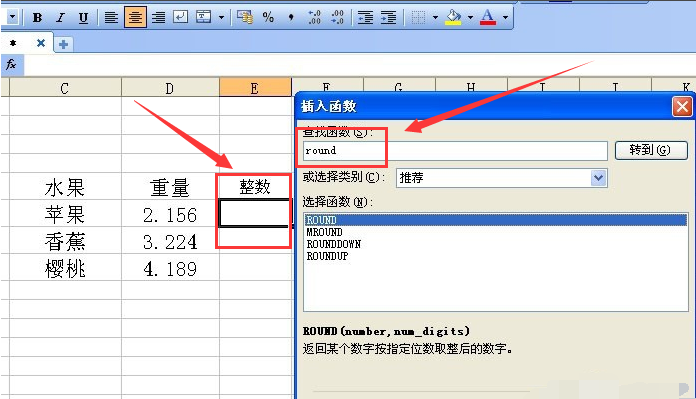
Task: Click the 整数 header cell
Action: click(x=255, y=187)
